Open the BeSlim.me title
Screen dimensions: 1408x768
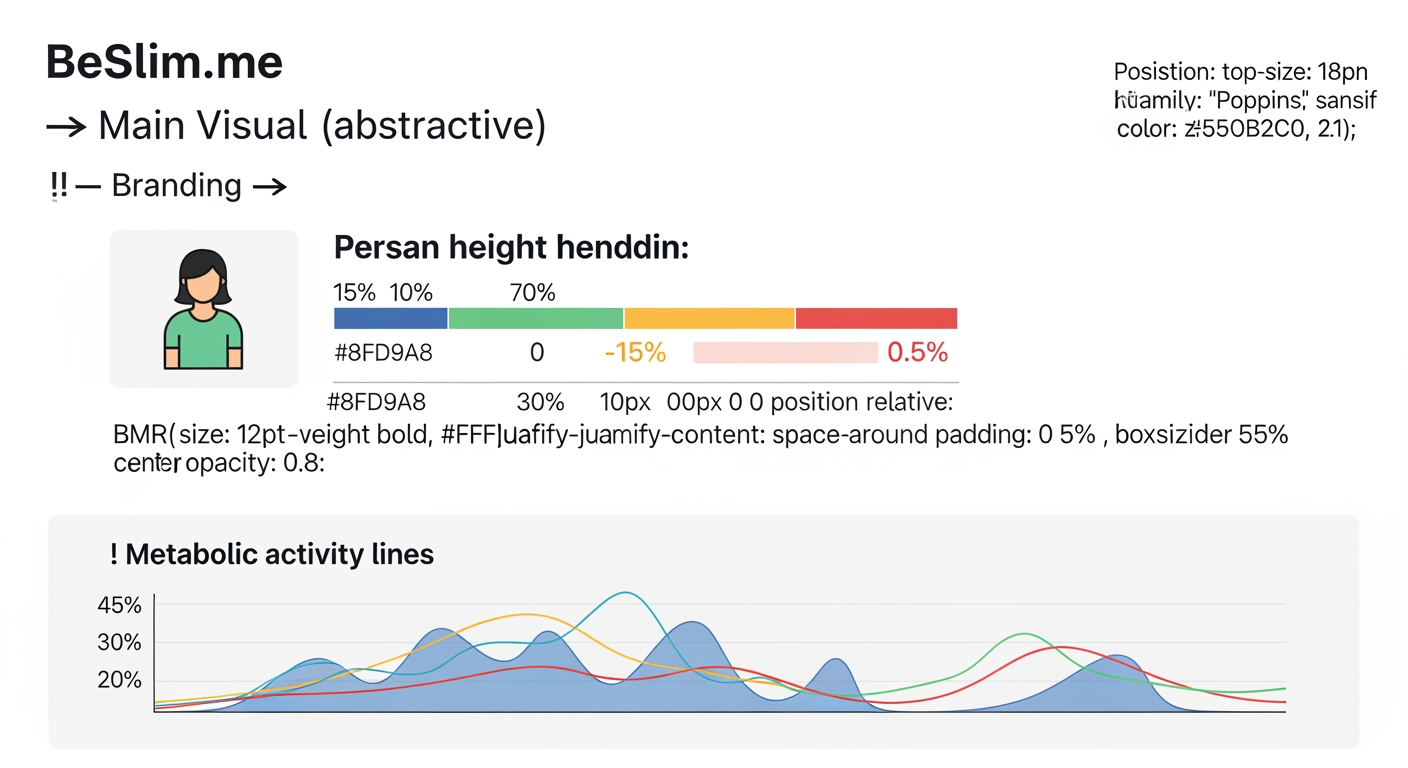pos(165,64)
